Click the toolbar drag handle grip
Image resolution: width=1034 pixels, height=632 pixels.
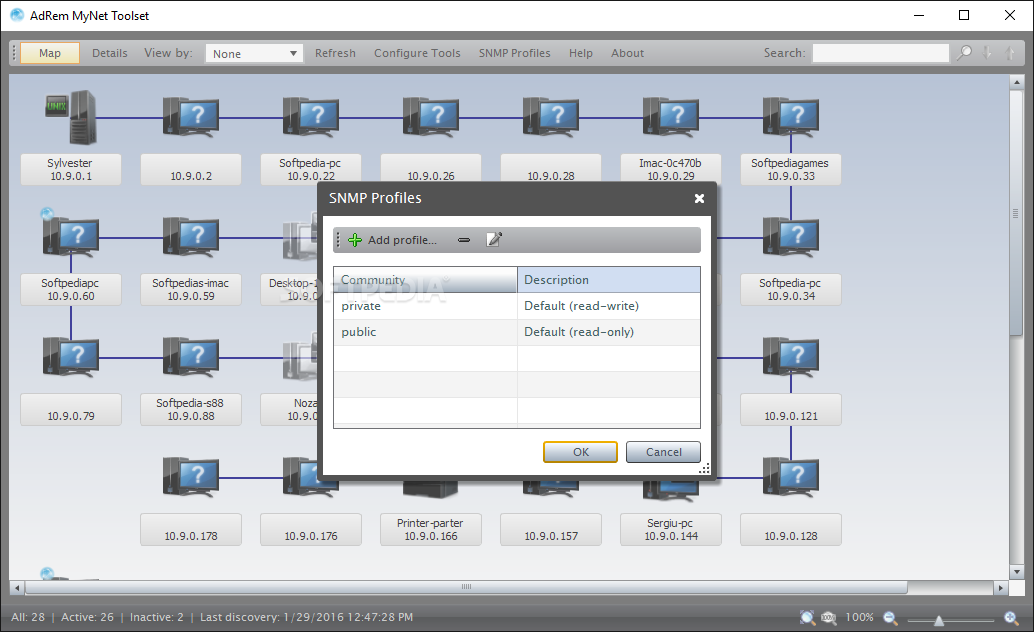click(x=14, y=53)
